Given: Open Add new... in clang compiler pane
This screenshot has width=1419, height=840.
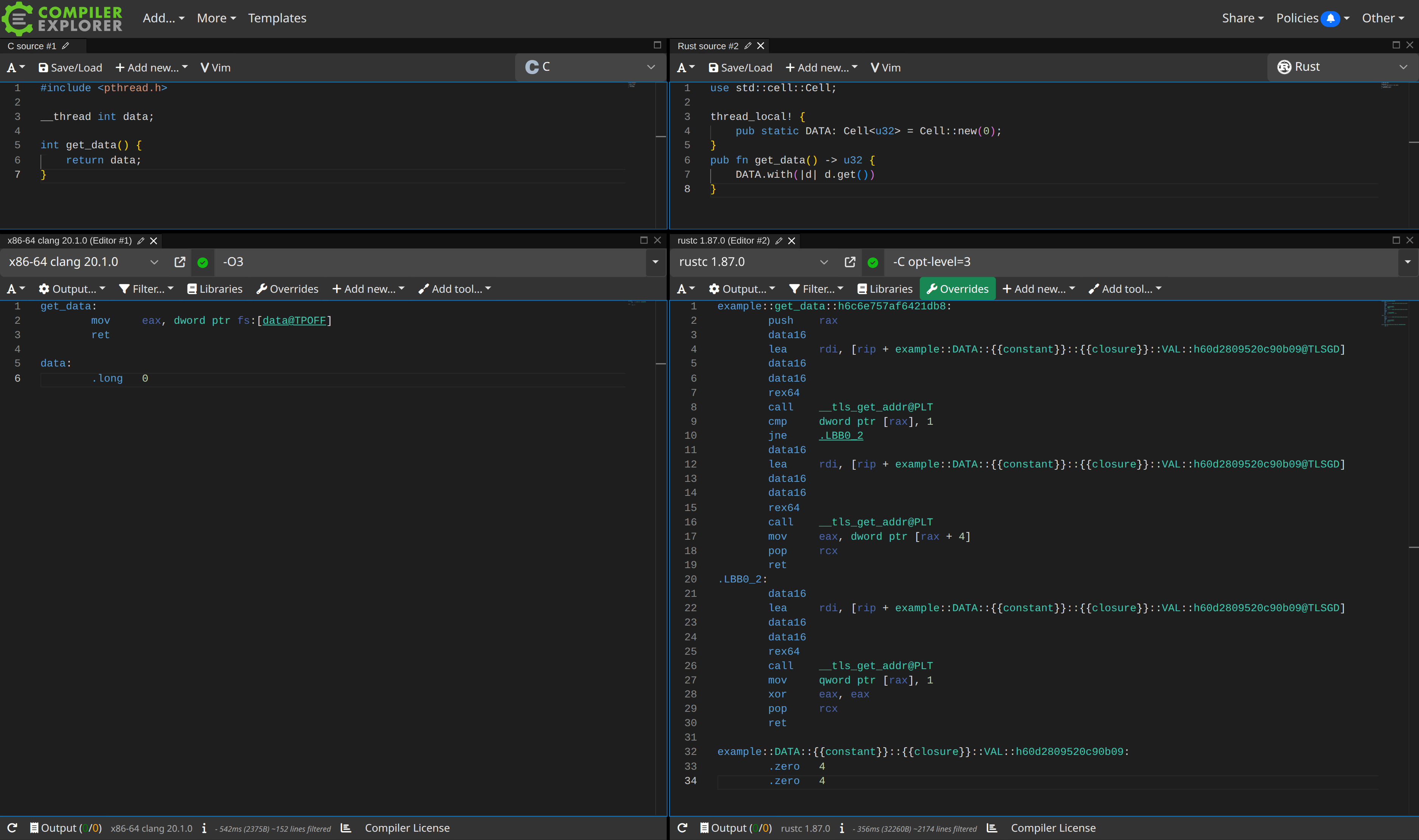Looking at the screenshot, I should [x=368, y=289].
